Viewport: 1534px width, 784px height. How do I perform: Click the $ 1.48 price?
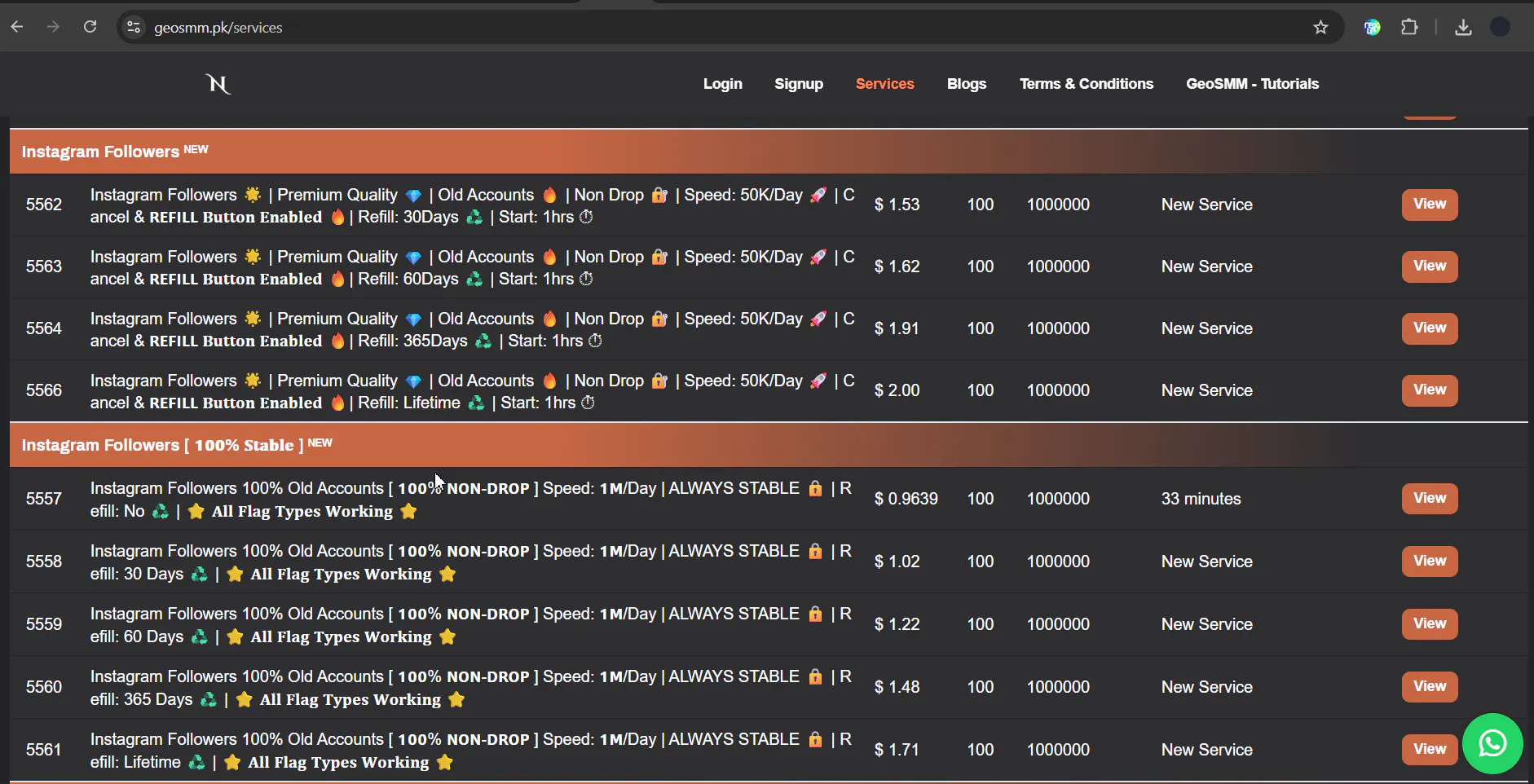coord(897,687)
